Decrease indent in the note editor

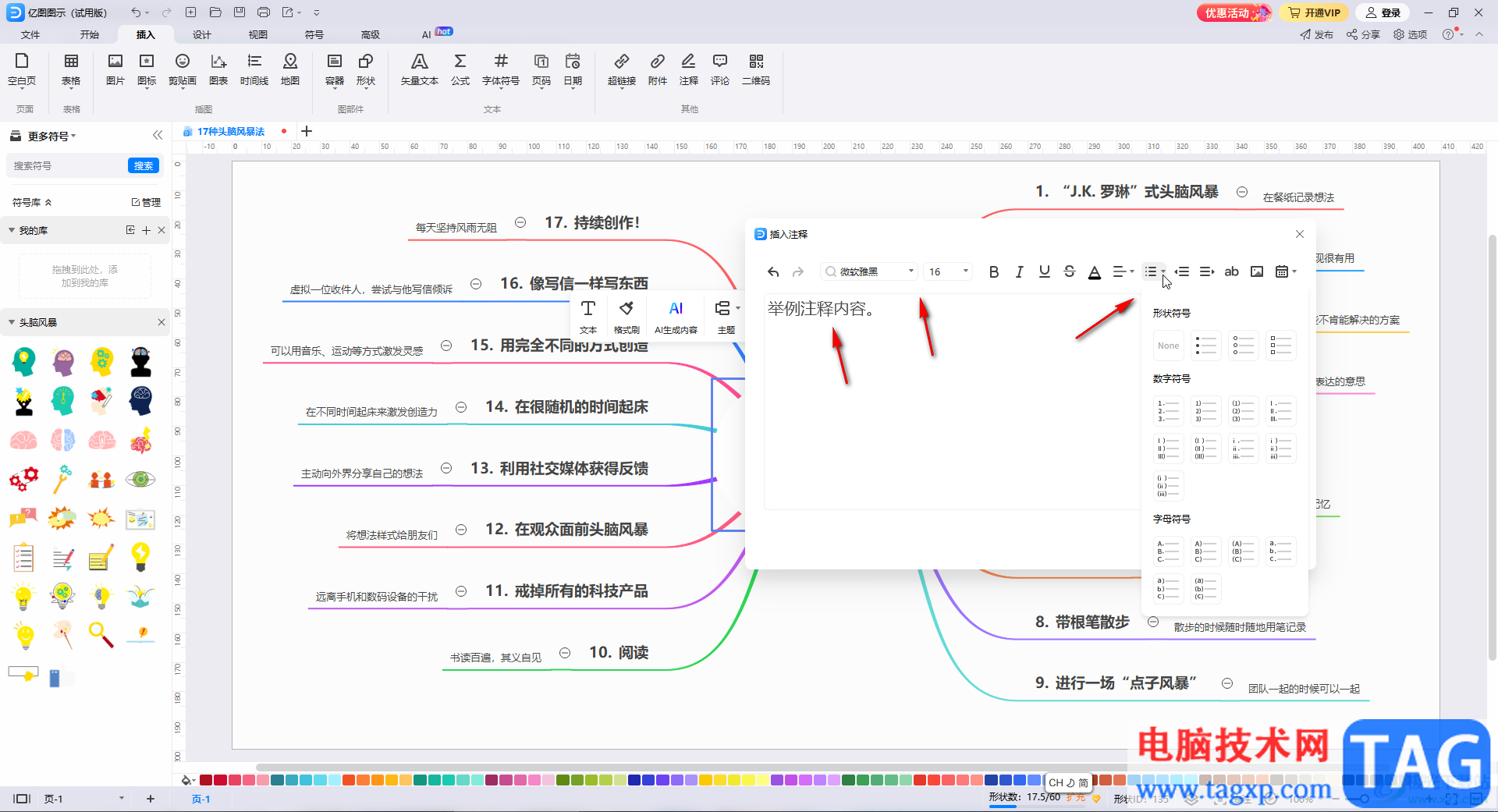click(x=1182, y=271)
